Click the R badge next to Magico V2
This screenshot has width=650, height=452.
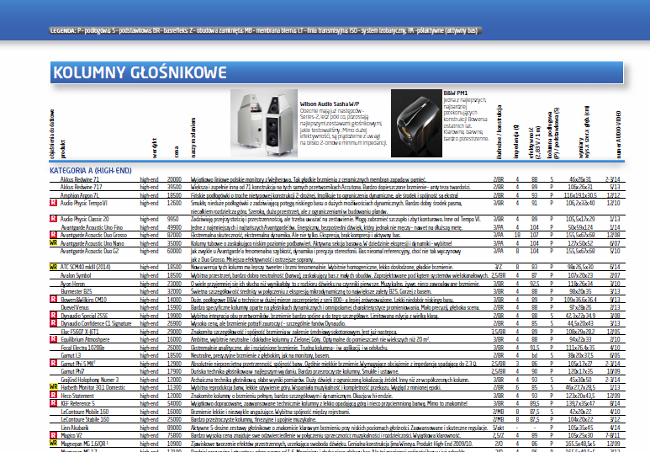(53, 435)
